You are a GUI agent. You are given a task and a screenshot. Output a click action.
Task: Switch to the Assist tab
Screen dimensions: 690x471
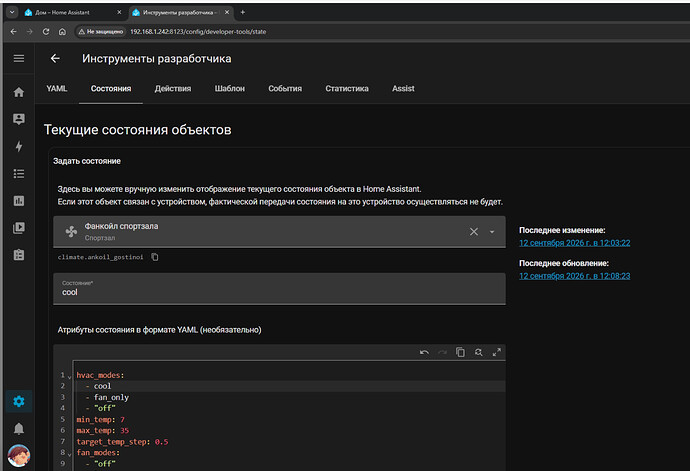coord(403,88)
